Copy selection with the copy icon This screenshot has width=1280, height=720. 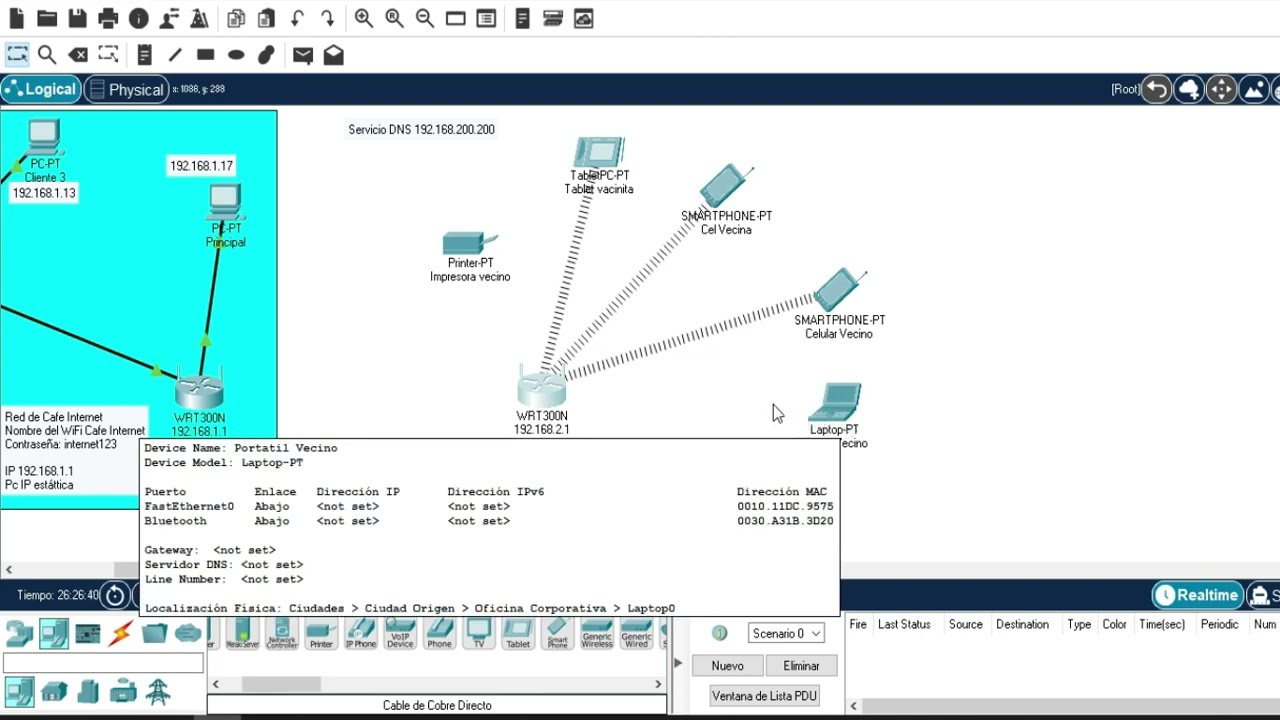(236, 18)
